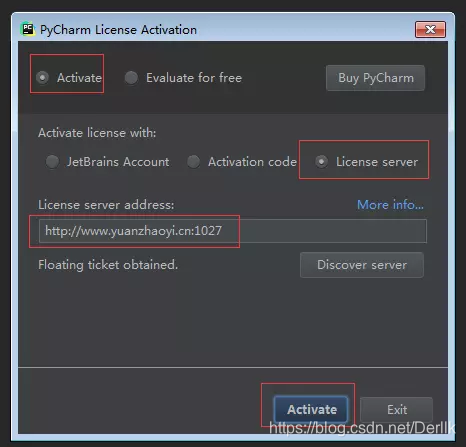This screenshot has height=447, width=466.
Task: Click the PyCharm License Activation title text
Action: (x=118, y=30)
